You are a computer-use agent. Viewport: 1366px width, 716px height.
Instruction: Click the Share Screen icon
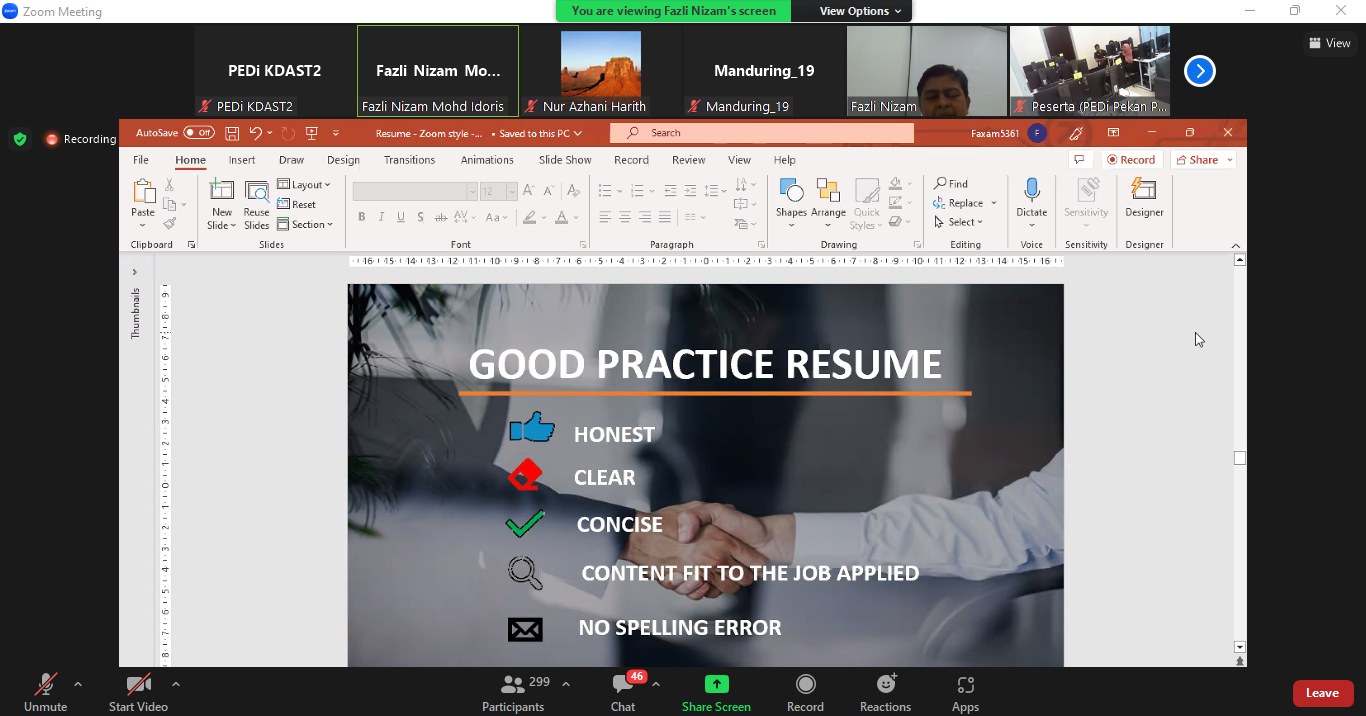point(716,685)
